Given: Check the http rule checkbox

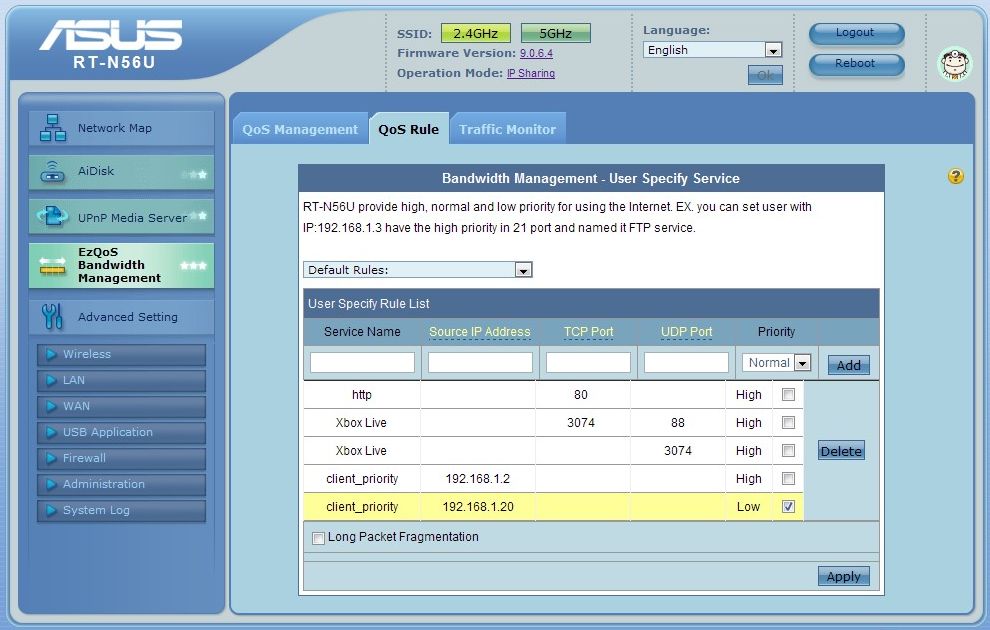Looking at the screenshot, I should pyautogui.click(x=788, y=395).
